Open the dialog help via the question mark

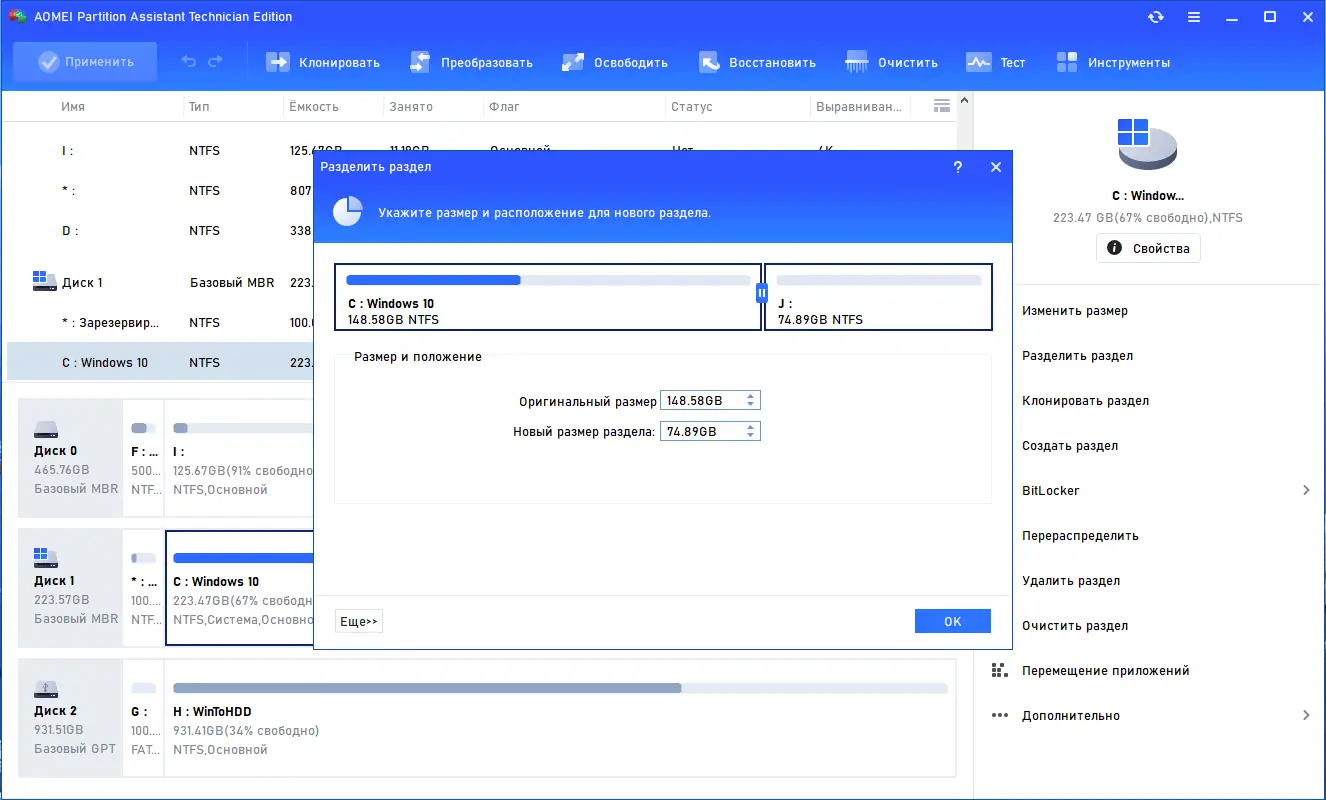[957, 167]
